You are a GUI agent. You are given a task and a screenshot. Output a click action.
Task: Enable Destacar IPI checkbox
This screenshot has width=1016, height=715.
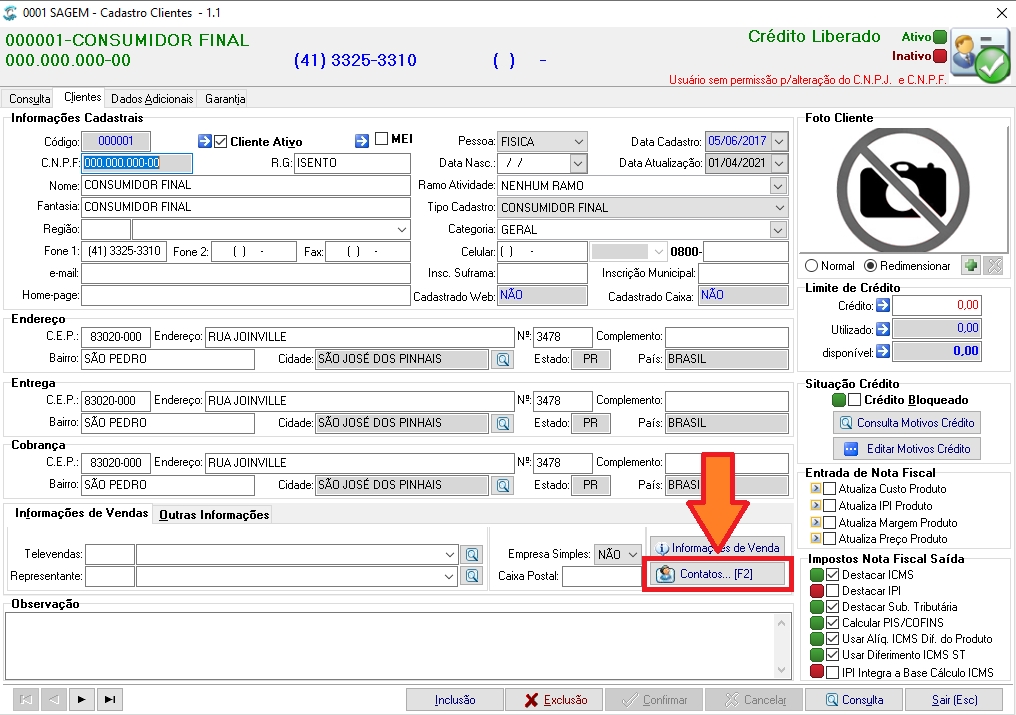833,591
